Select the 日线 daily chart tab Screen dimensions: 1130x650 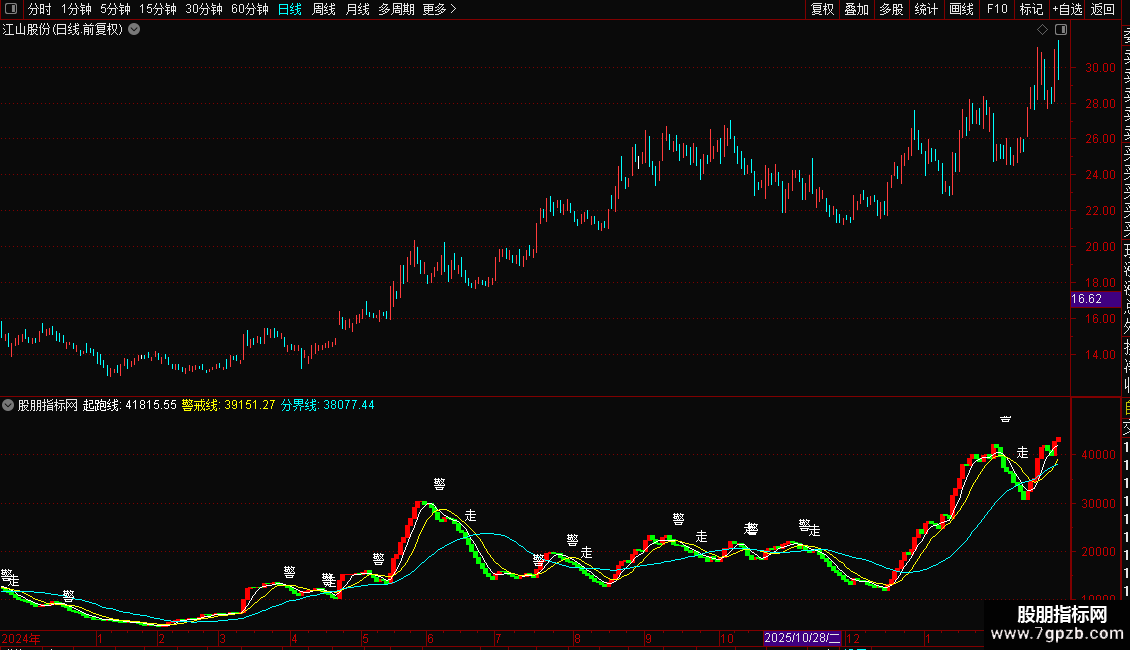(290, 9)
